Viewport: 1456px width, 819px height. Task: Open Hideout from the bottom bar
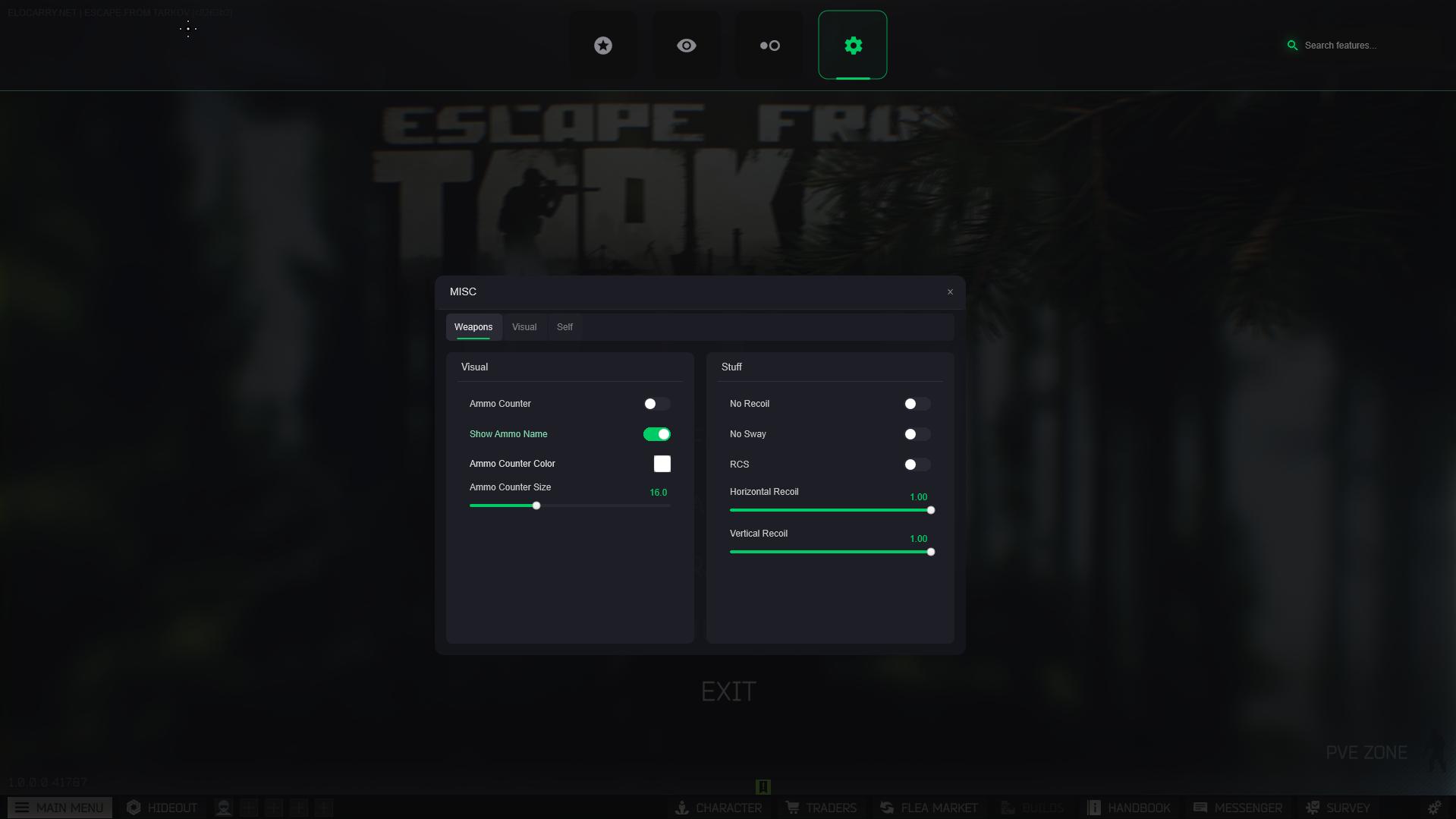(162, 808)
